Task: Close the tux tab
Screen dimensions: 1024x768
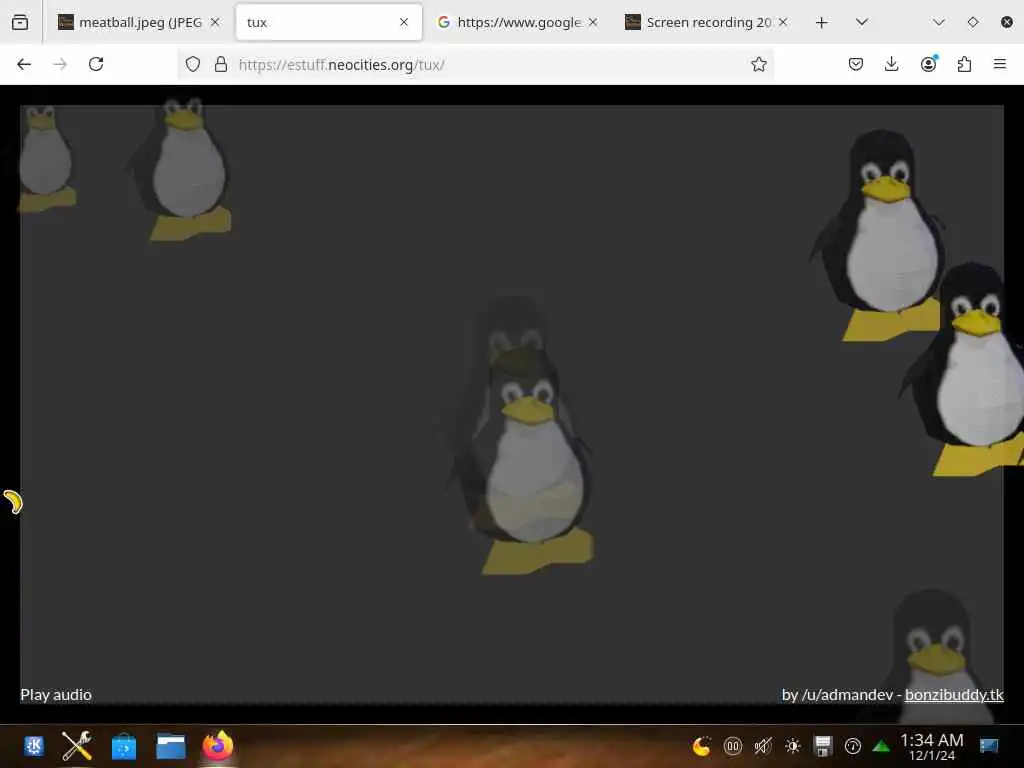Action: (x=404, y=22)
